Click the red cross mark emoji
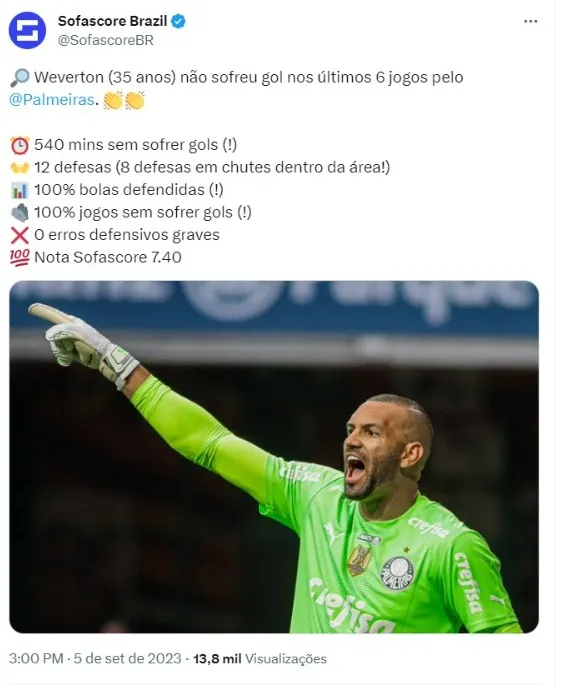The width and height of the screenshot is (567, 688). click(20, 235)
